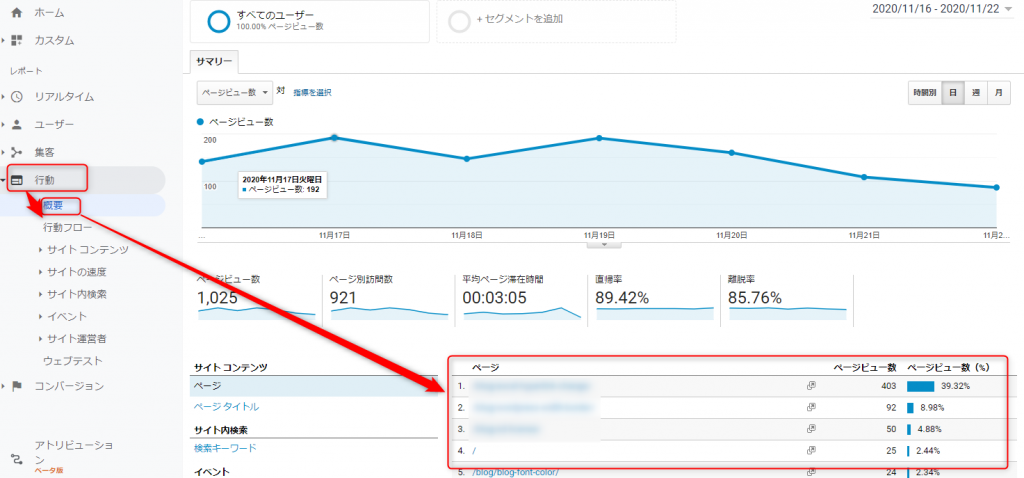Expand the サイト内検索 submenu
This screenshot has height=478, width=1024.
coord(40,294)
